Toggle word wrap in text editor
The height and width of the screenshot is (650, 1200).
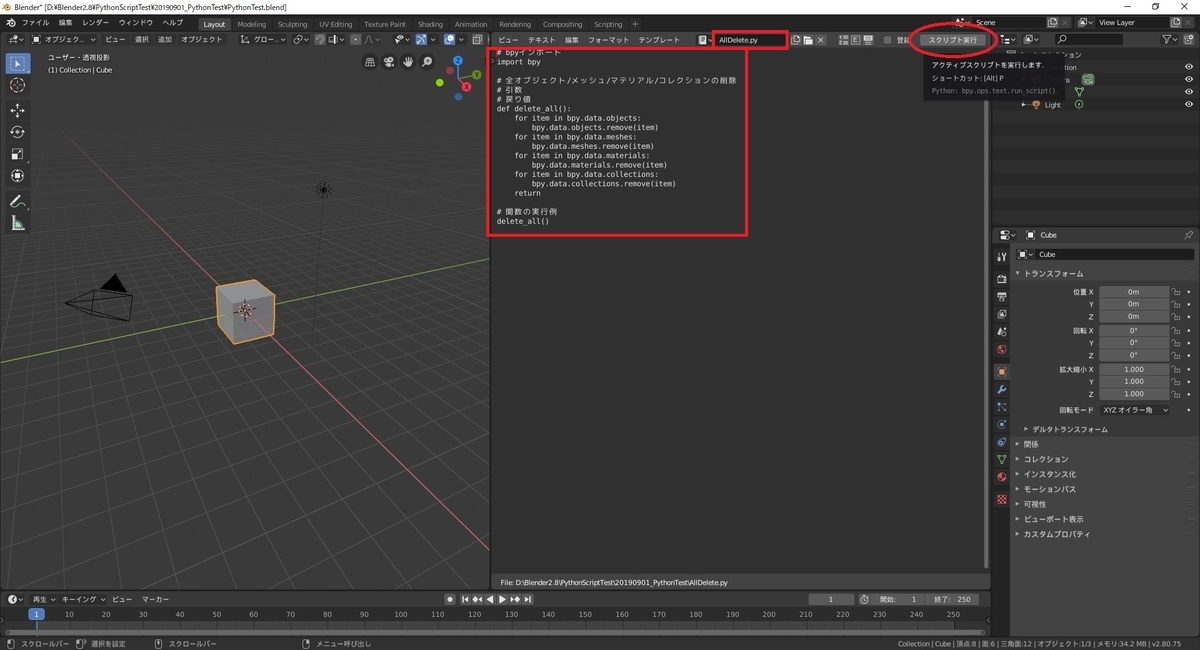coord(857,40)
